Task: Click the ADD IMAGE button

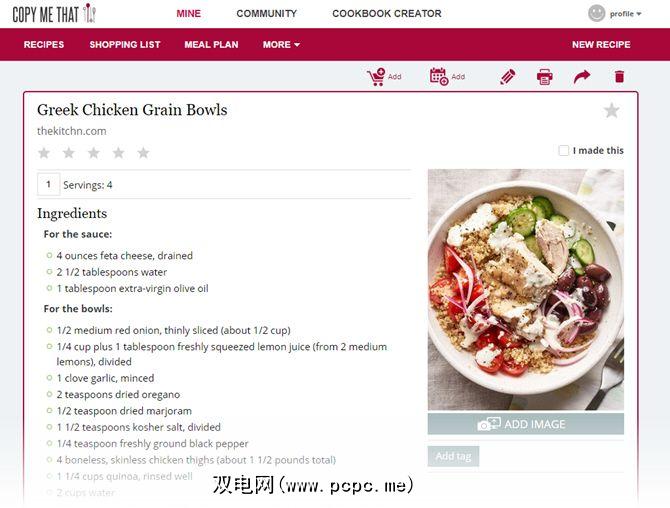Action: click(526, 424)
